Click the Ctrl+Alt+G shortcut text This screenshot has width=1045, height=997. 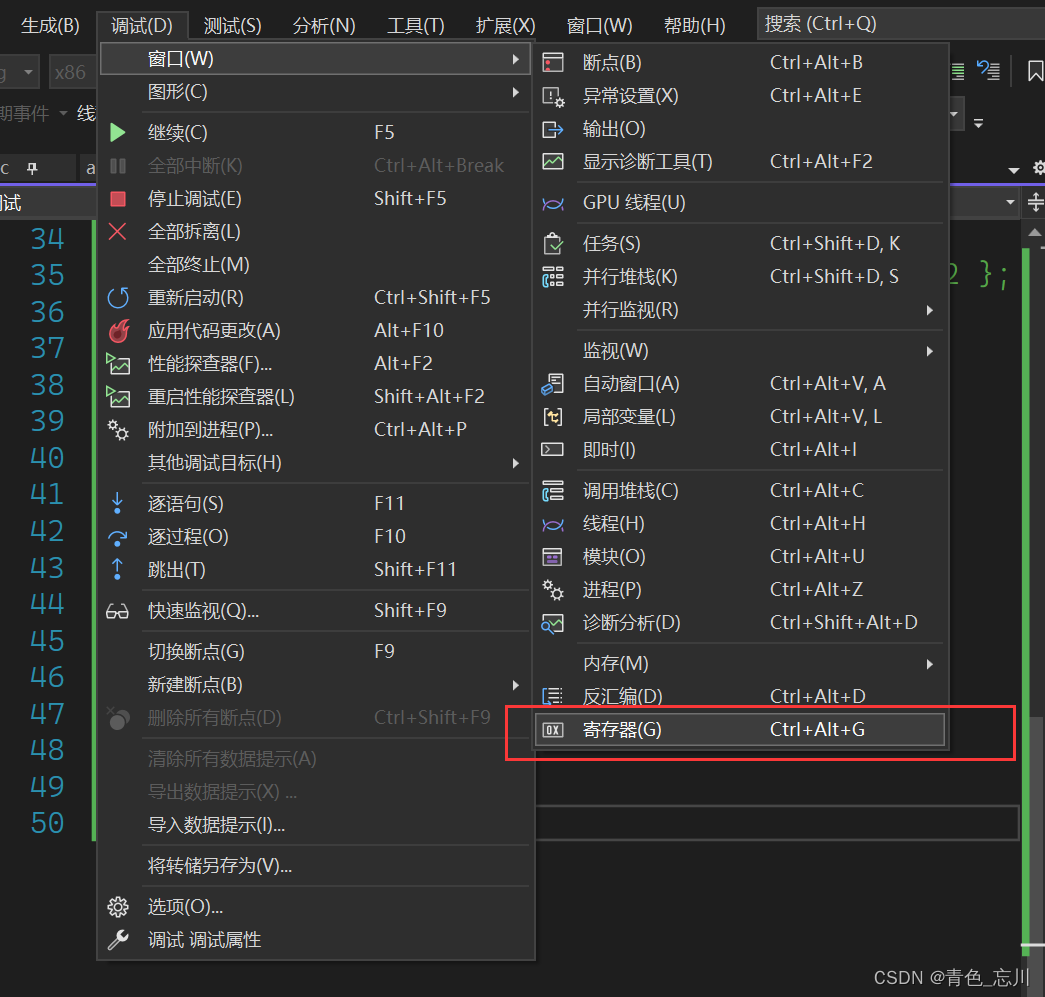point(817,730)
